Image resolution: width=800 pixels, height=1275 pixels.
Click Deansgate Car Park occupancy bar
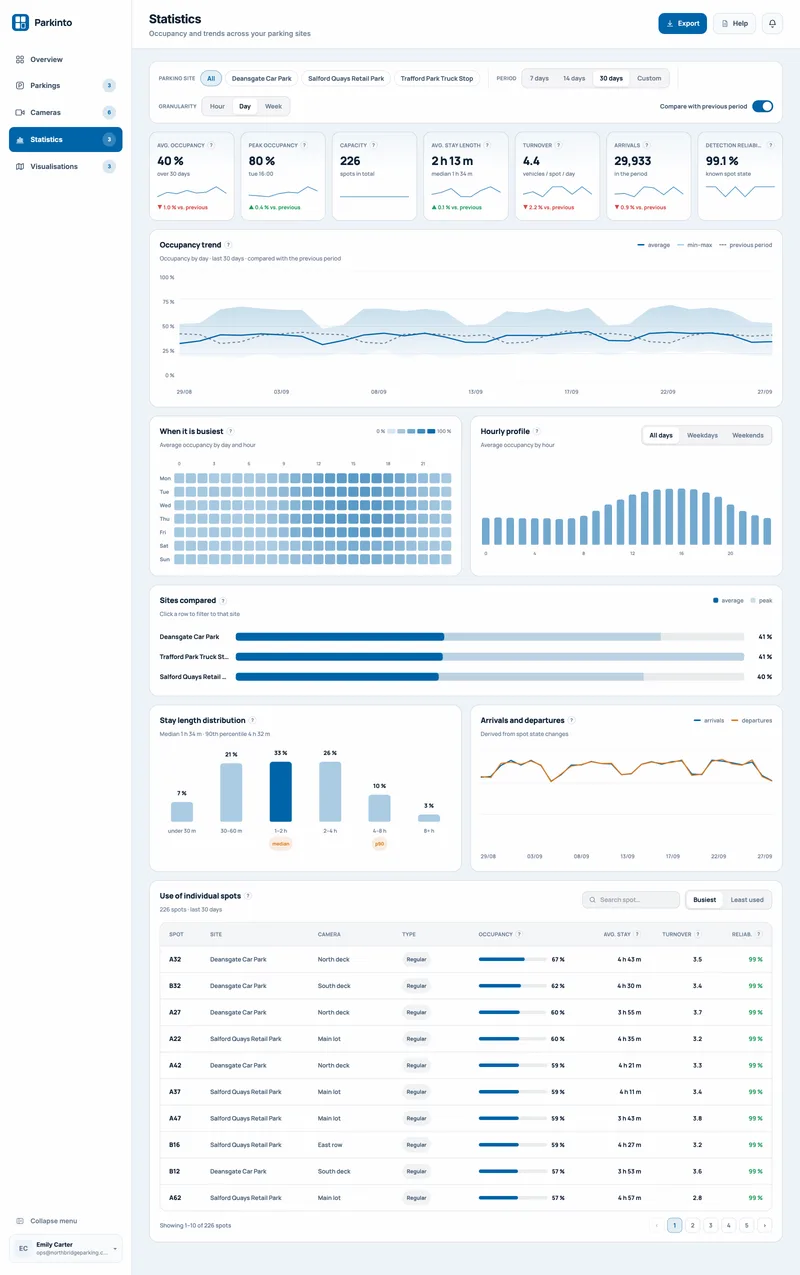[490, 637]
